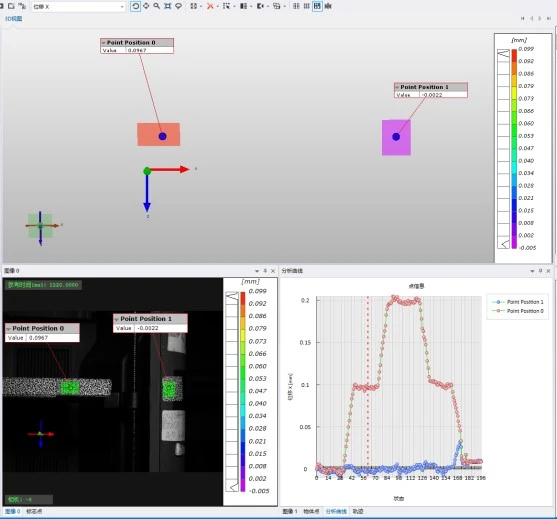Image resolution: width=557 pixels, height=519 pixels.
Task: Open the 位移 X quantity dropdown
Action: (x=79, y=6)
